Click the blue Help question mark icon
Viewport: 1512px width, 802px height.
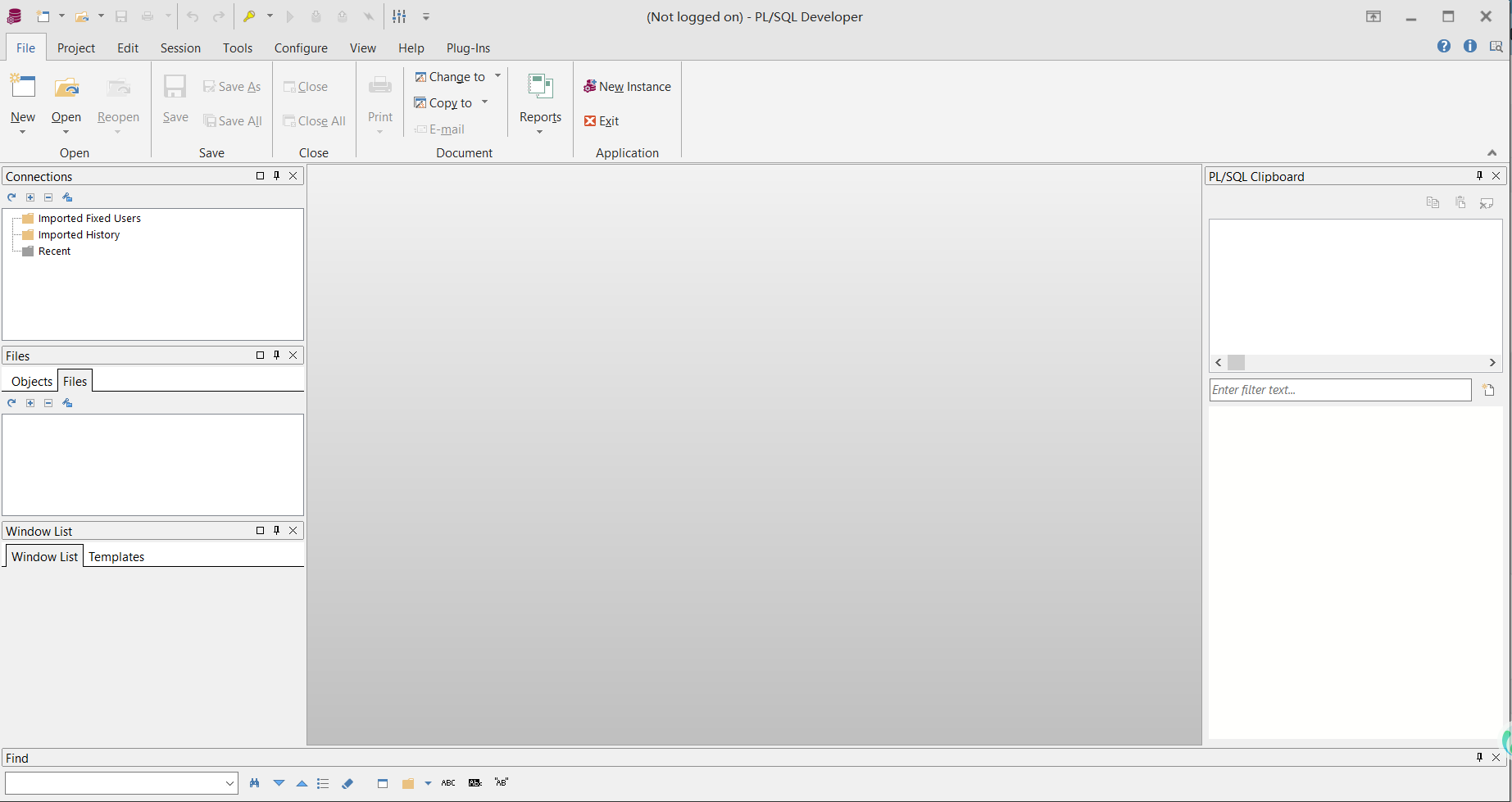[x=1444, y=46]
